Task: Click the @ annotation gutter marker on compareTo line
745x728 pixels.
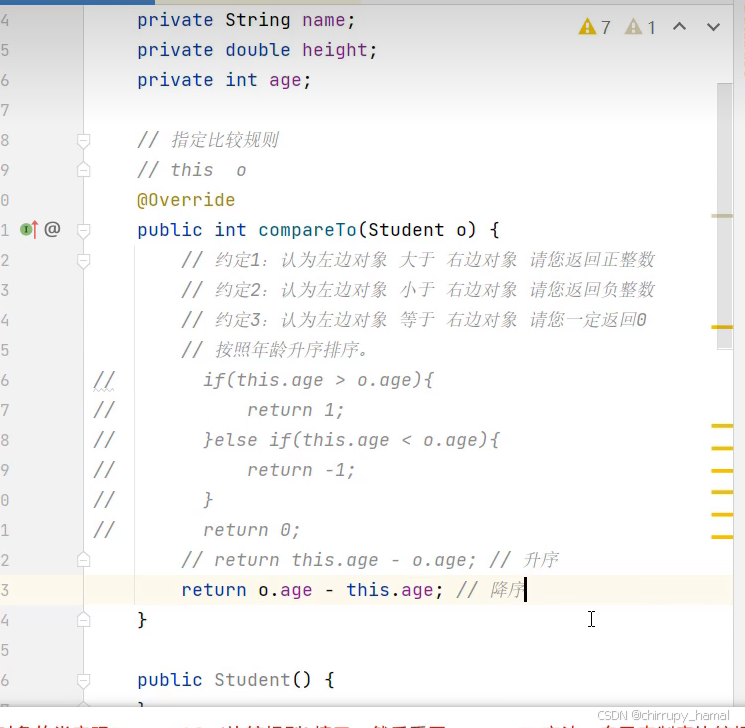Action: 52,230
